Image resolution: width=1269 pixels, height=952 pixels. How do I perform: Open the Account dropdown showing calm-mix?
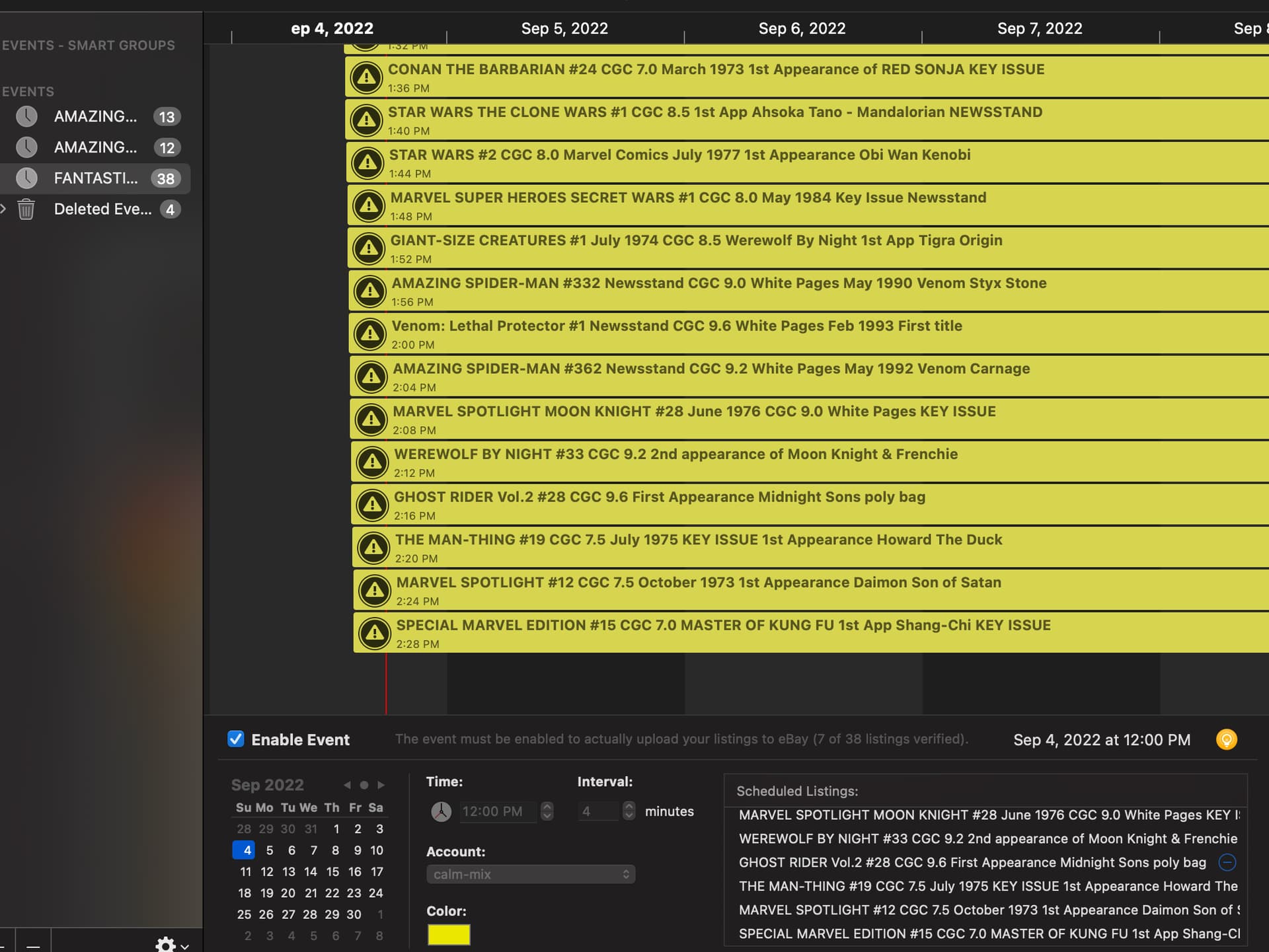531,874
